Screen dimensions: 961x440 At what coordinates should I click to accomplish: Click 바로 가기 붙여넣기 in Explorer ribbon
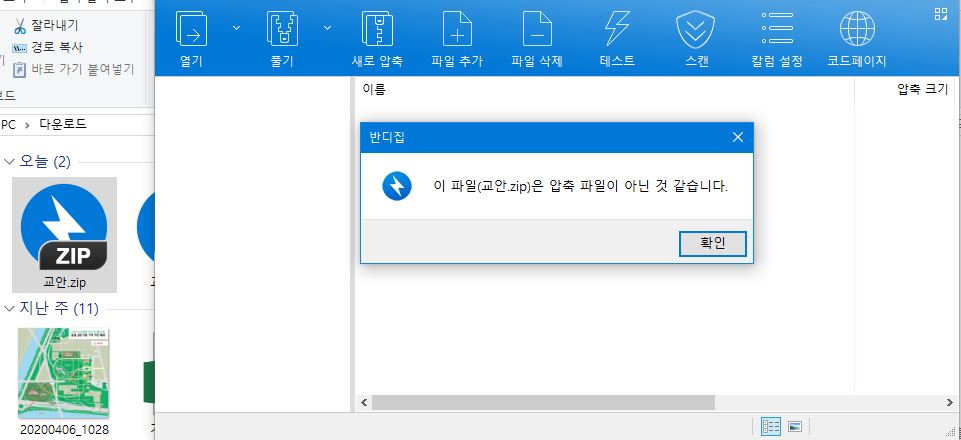pos(74,69)
